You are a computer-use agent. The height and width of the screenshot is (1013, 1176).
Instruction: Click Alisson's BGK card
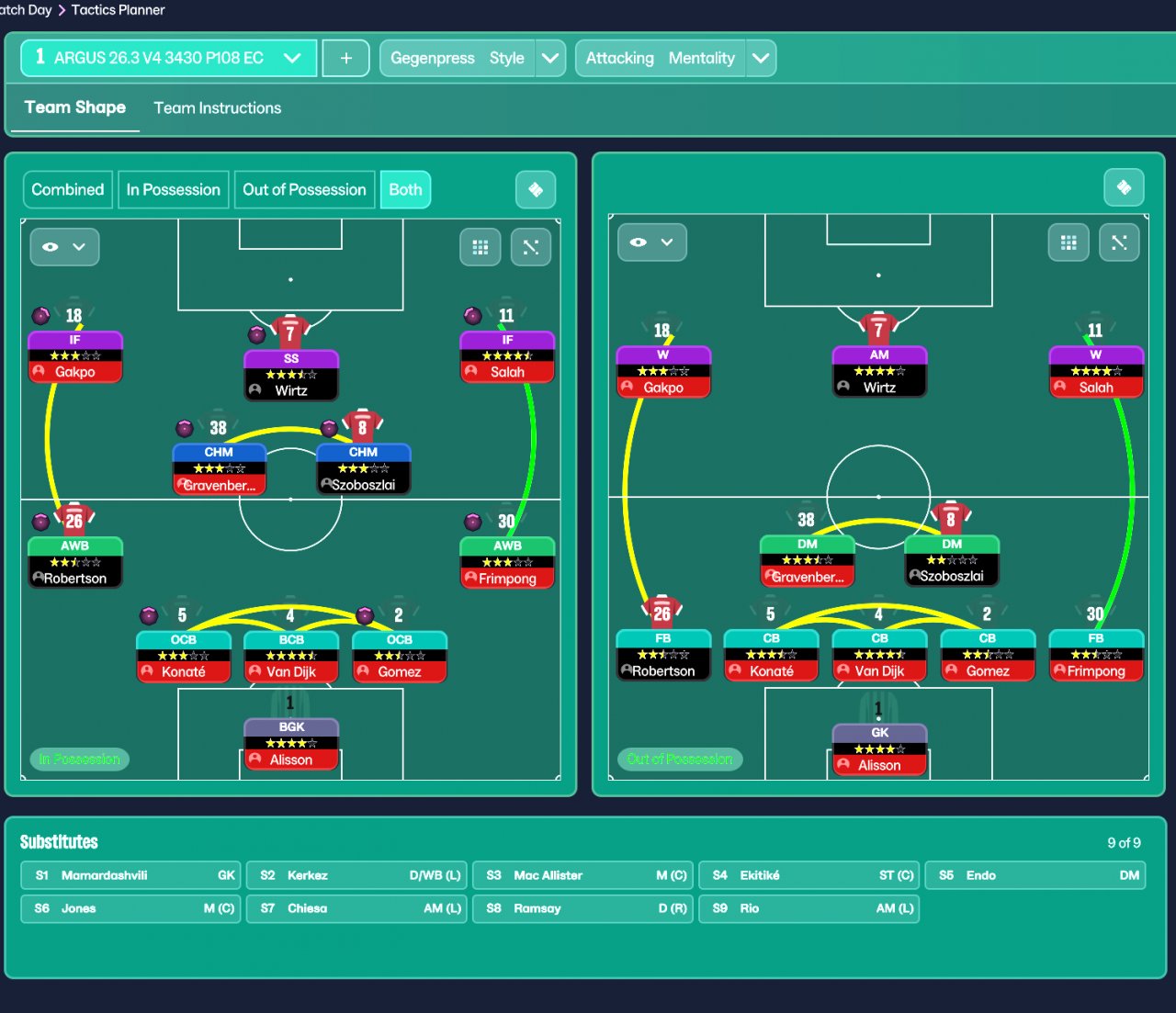(291, 744)
